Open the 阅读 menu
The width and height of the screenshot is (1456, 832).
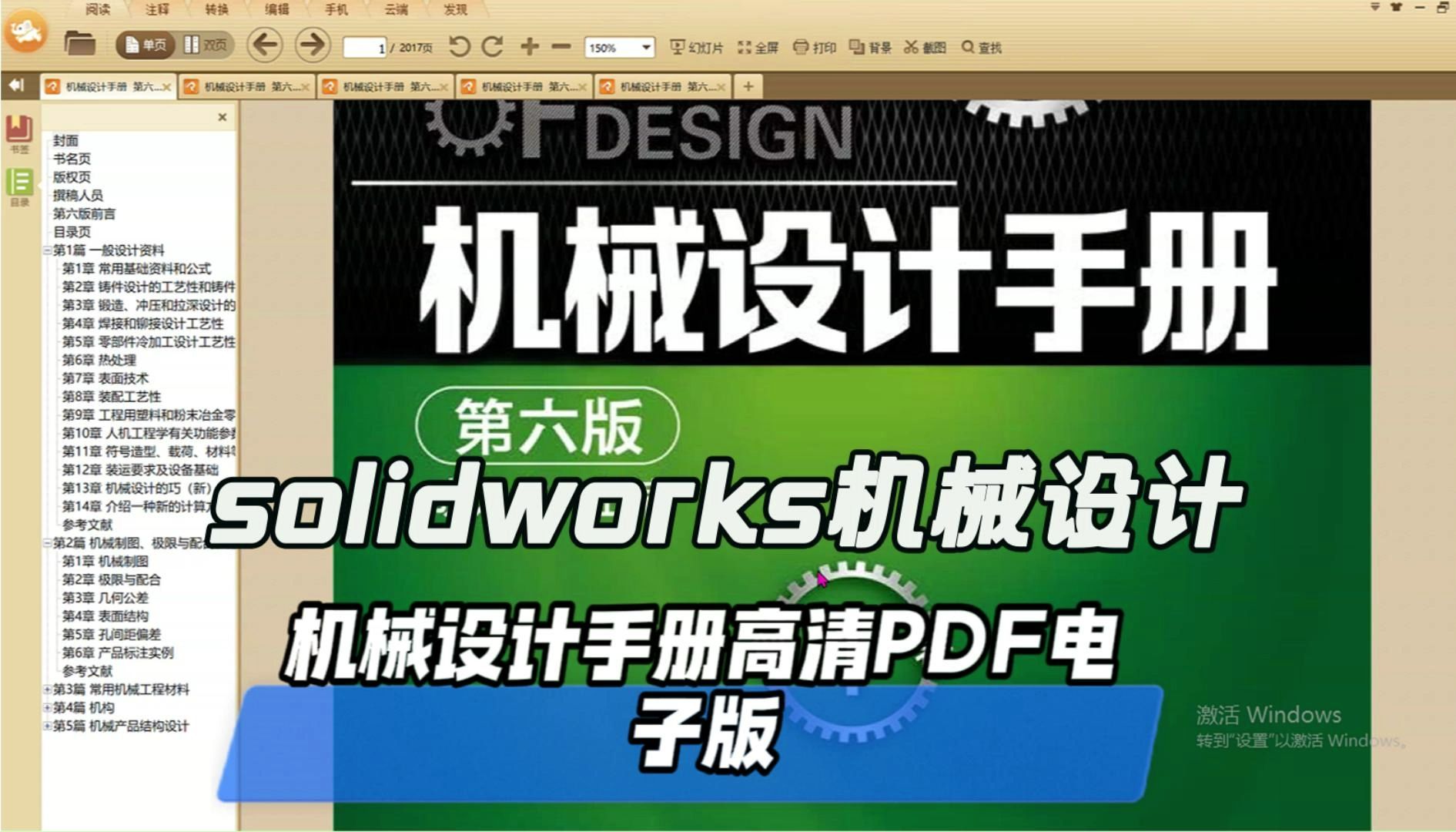[x=98, y=9]
